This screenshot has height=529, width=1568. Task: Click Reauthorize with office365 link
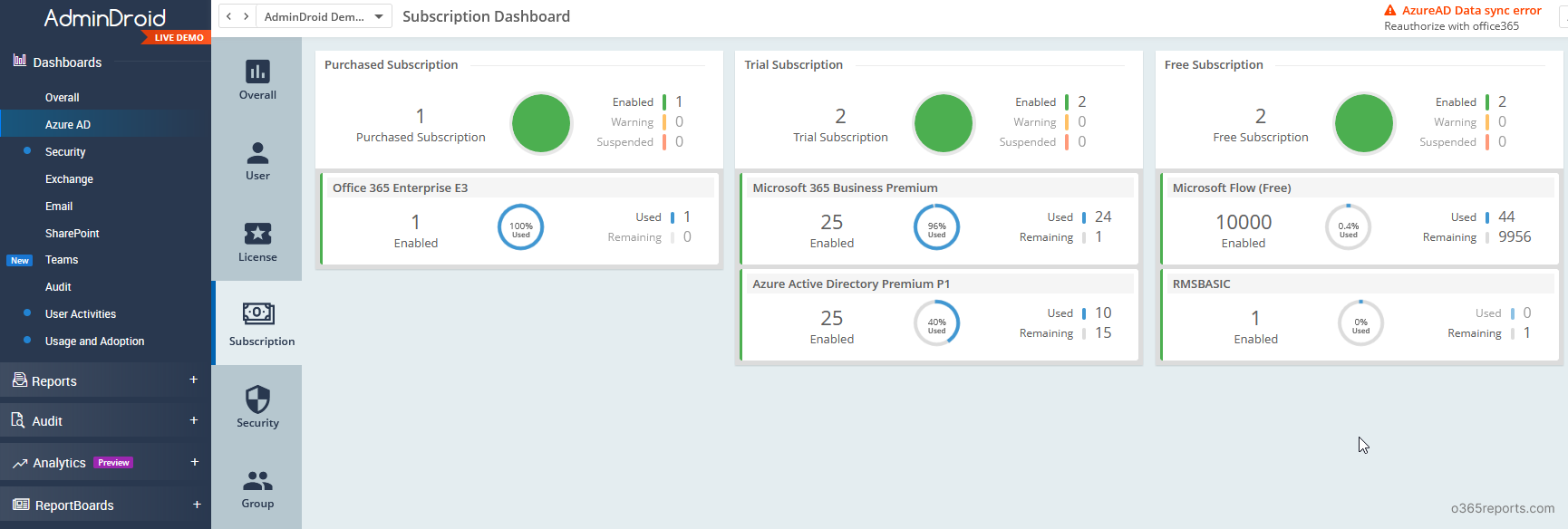tap(1451, 26)
